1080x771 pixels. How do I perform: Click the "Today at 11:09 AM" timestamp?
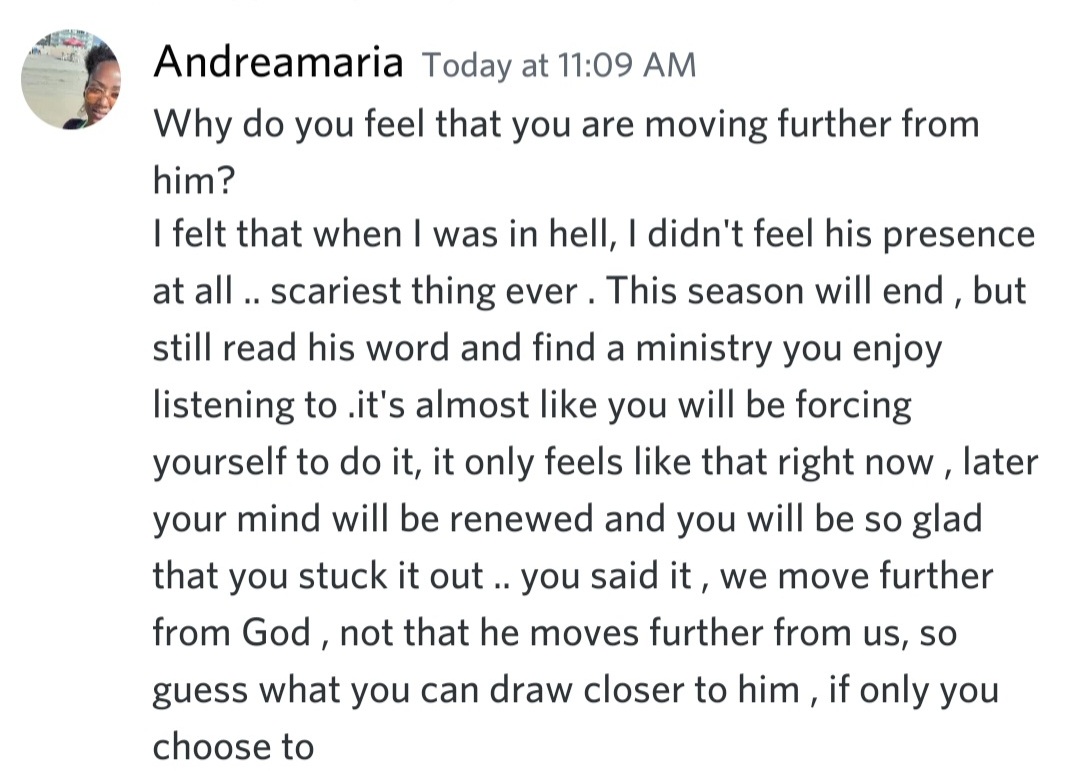558,66
